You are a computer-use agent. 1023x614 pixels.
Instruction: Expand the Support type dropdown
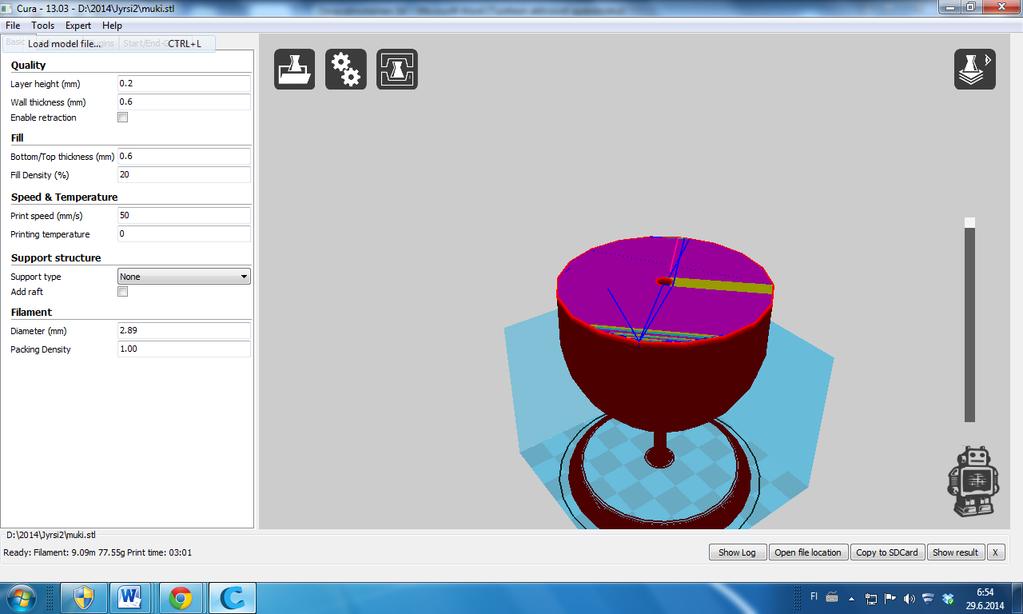click(184, 277)
